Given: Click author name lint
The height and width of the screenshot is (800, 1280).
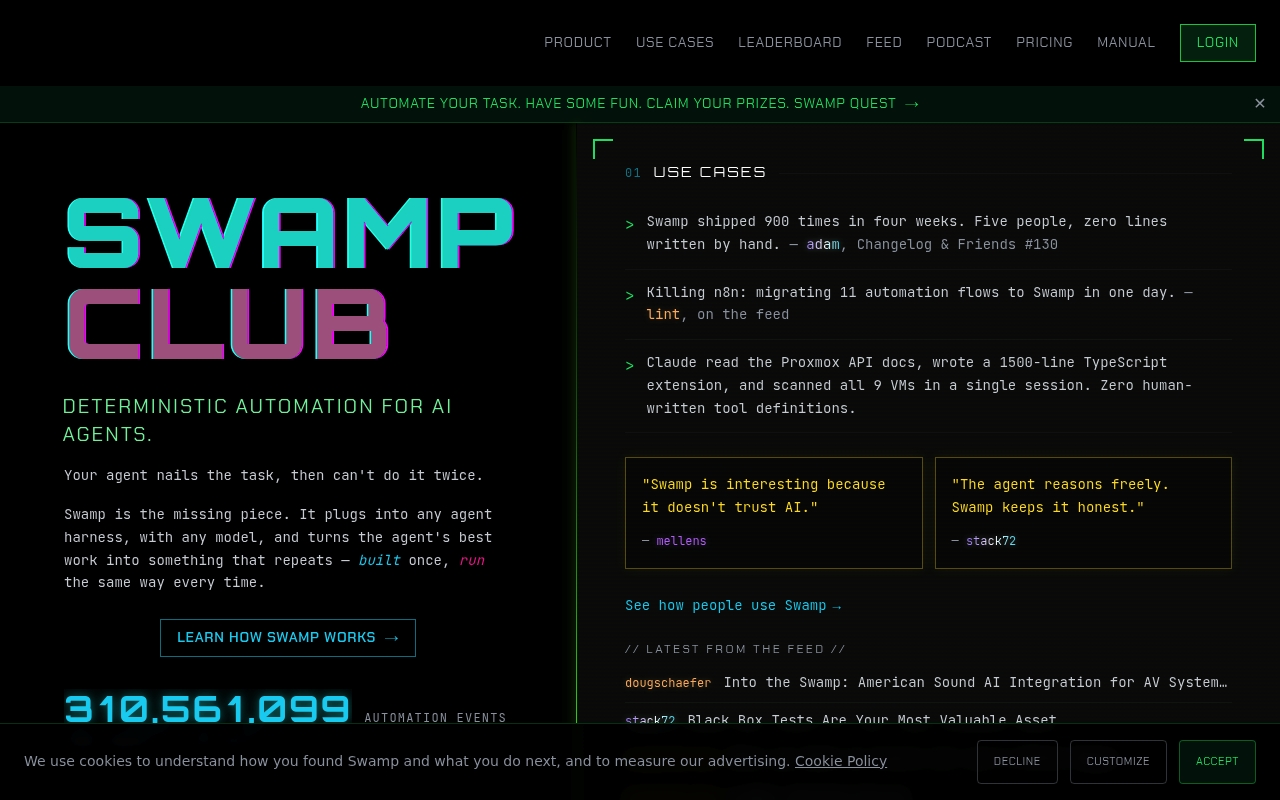Looking at the screenshot, I should coord(663,315).
